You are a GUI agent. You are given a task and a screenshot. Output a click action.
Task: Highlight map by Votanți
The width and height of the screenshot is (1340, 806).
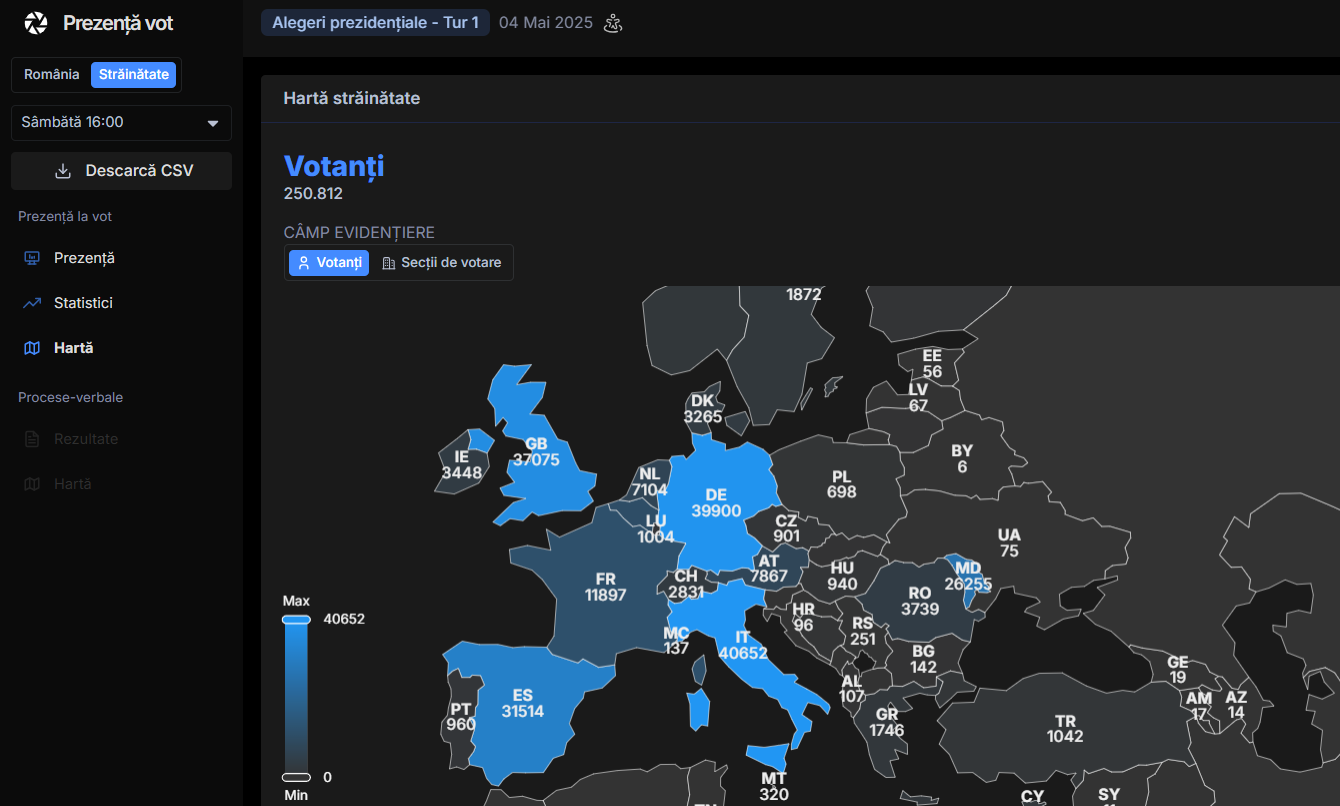(x=329, y=263)
